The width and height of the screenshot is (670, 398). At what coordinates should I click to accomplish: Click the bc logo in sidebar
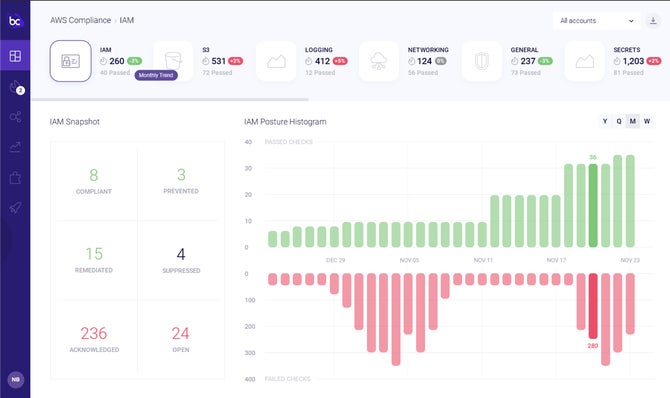coord(15,20)
